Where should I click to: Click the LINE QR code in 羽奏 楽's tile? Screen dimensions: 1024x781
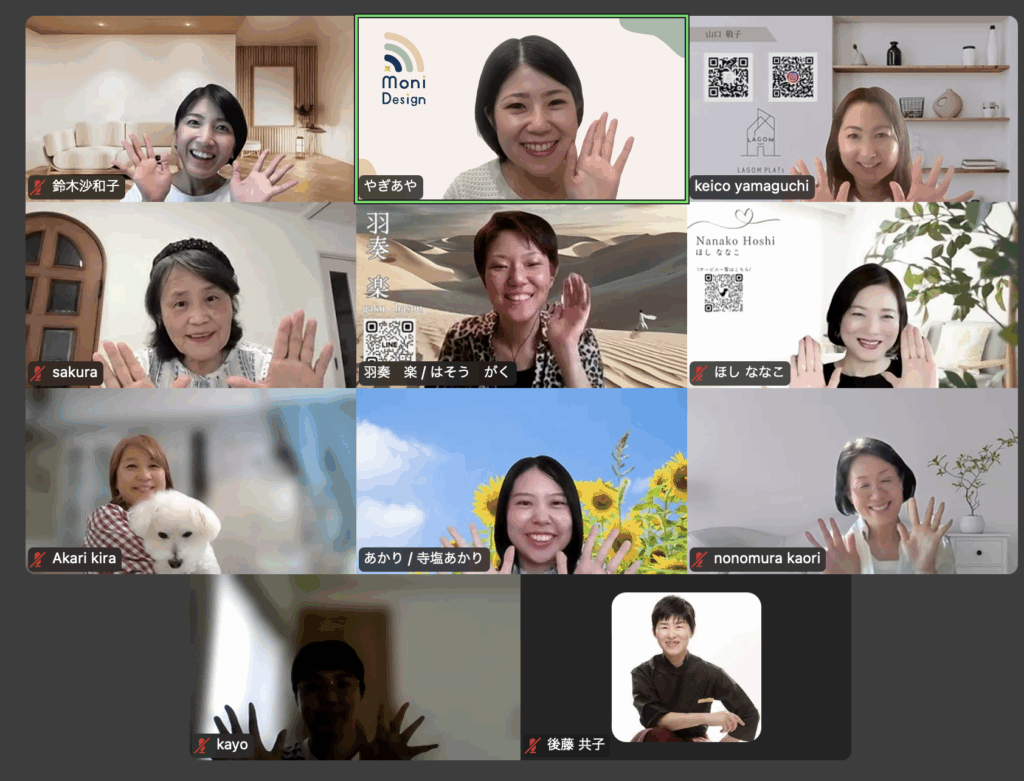tap(389, 343)
